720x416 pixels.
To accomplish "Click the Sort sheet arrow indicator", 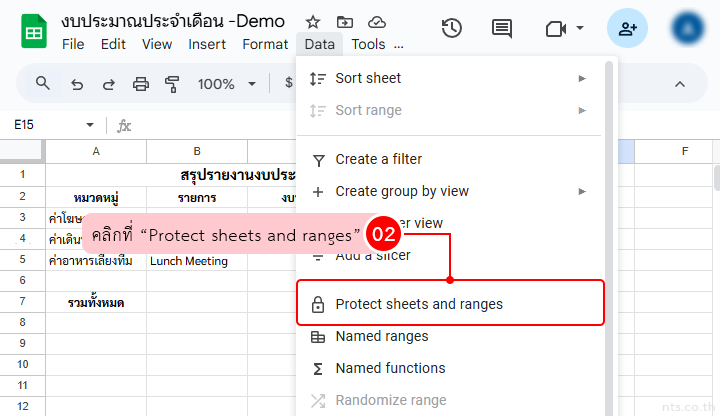I will pos(582,79).
